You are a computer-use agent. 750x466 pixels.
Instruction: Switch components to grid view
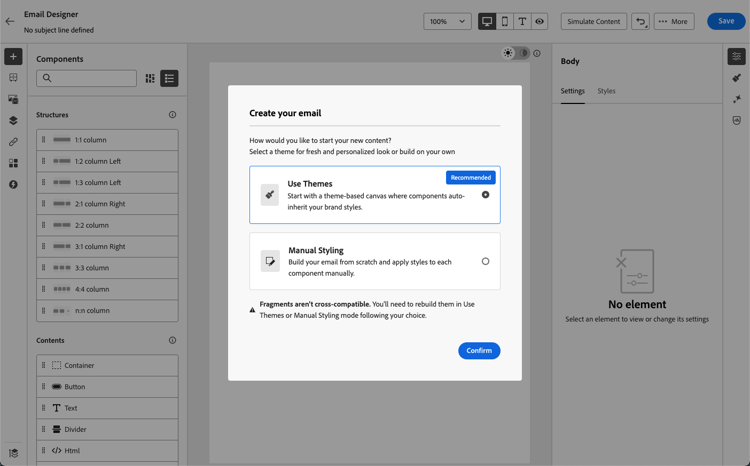pyautogui.click(x=150, y=78)
